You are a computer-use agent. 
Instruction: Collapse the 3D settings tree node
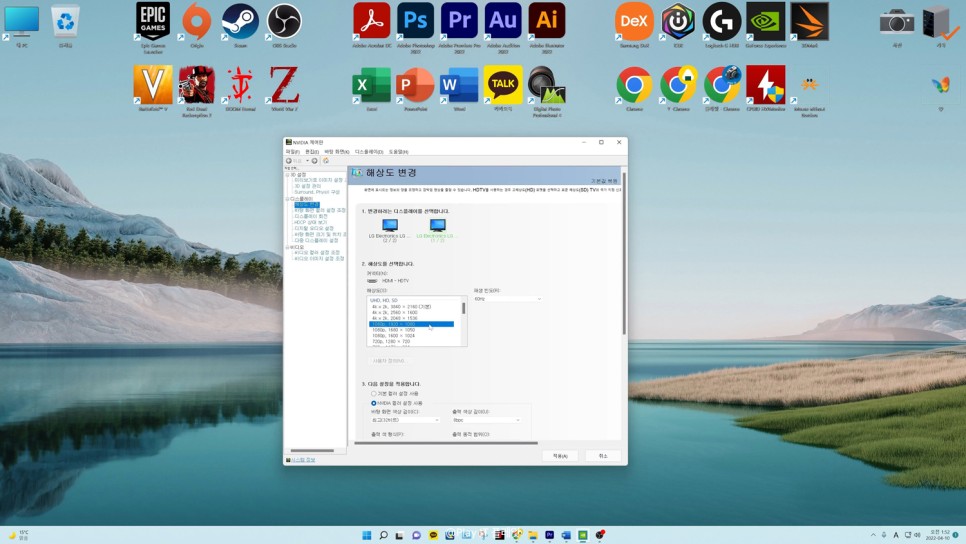pyautogui.click(x=287, y=174)
